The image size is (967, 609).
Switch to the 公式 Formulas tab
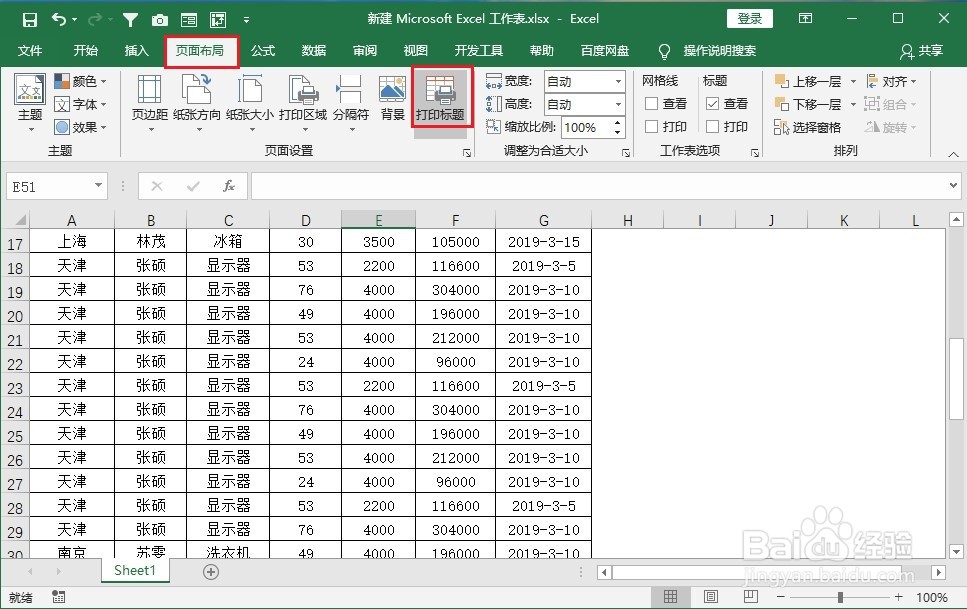[x=263, y=51]
